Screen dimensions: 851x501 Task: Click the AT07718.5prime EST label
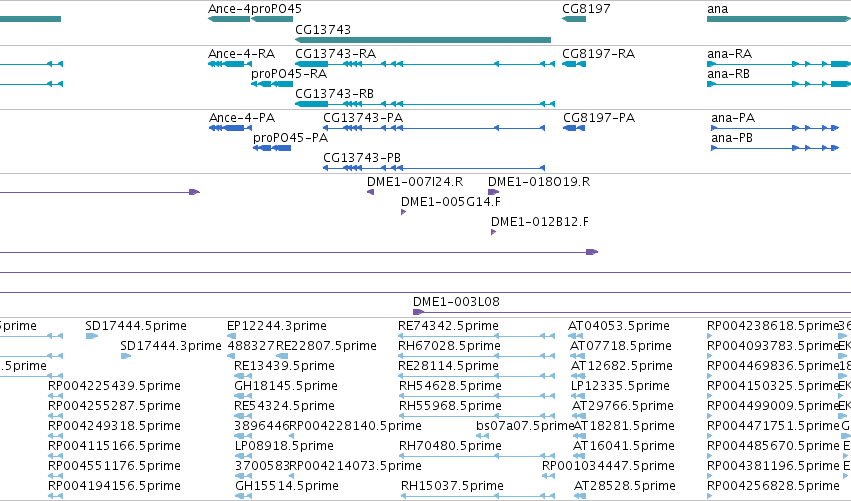click(x=621, y=346)
